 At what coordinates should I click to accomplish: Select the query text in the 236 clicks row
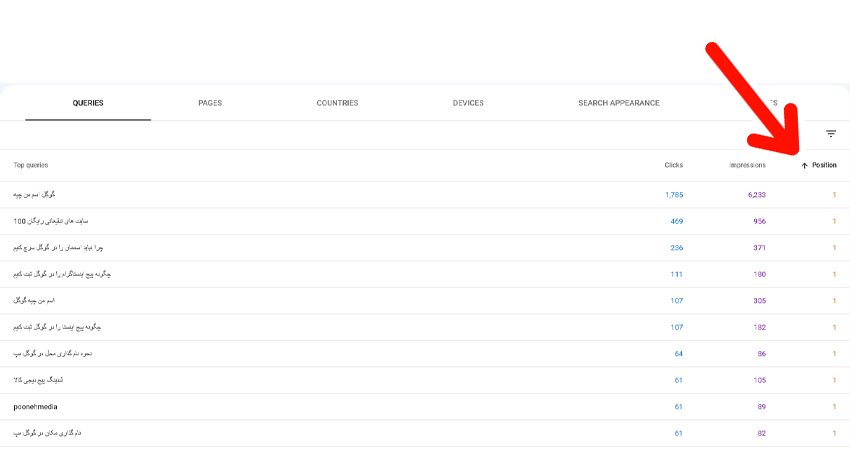tap(58, 248)
